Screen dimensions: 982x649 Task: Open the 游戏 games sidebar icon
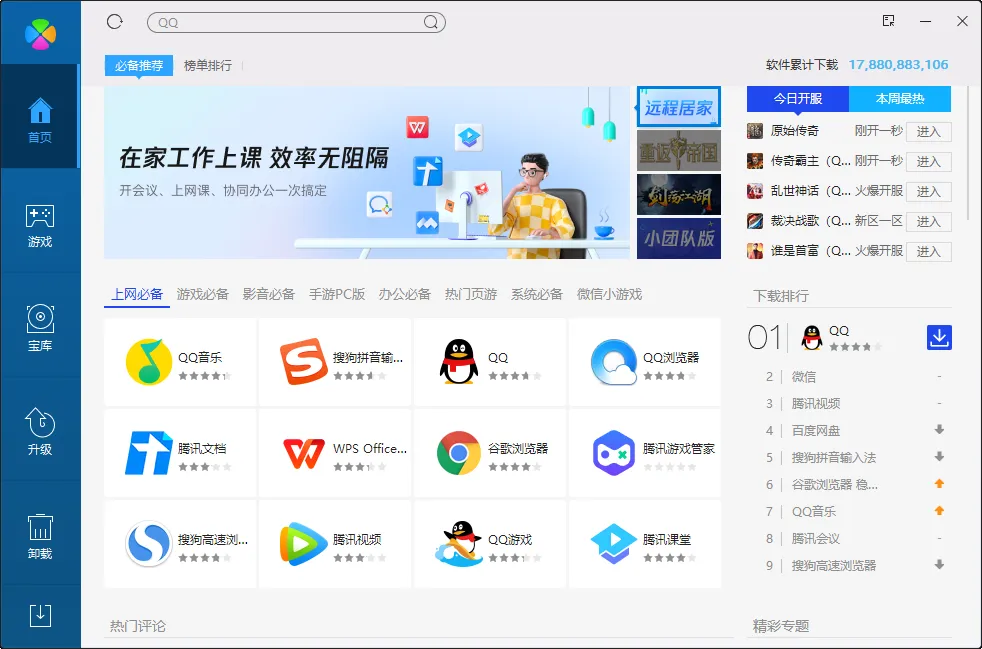40,226
